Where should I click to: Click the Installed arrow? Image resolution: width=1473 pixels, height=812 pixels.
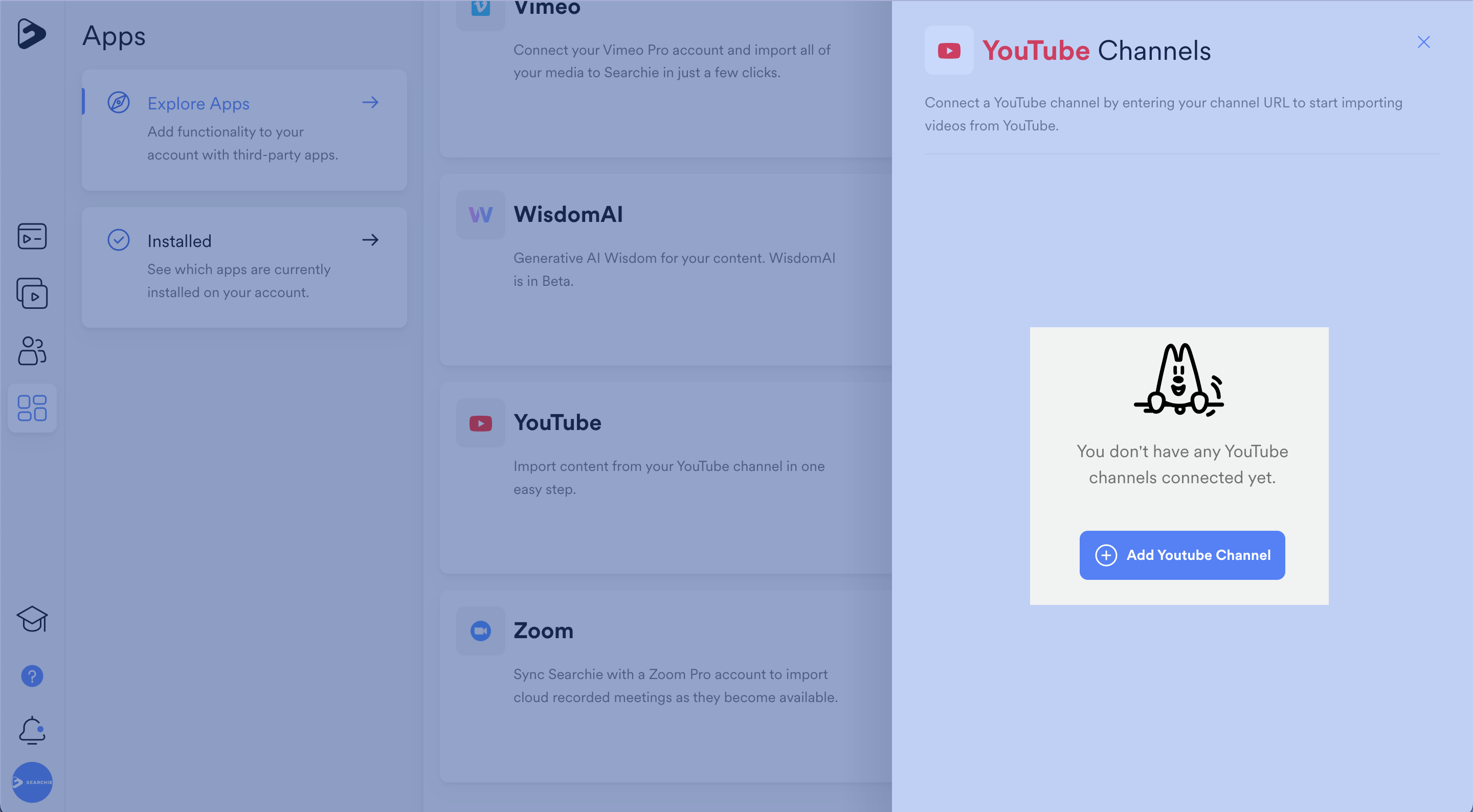tap(370, 240)
